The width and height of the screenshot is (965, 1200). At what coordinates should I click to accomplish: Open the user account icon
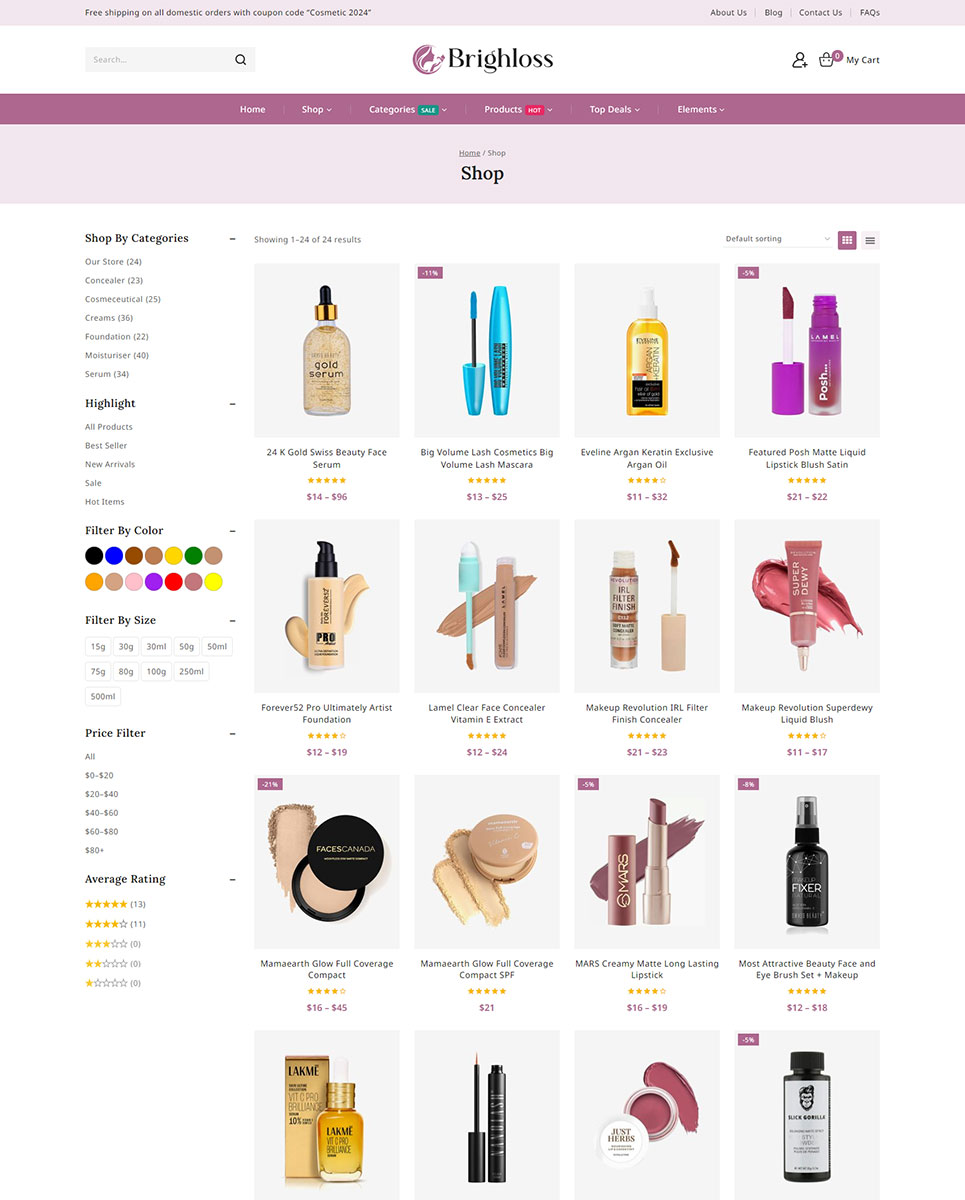click(799, 60)
